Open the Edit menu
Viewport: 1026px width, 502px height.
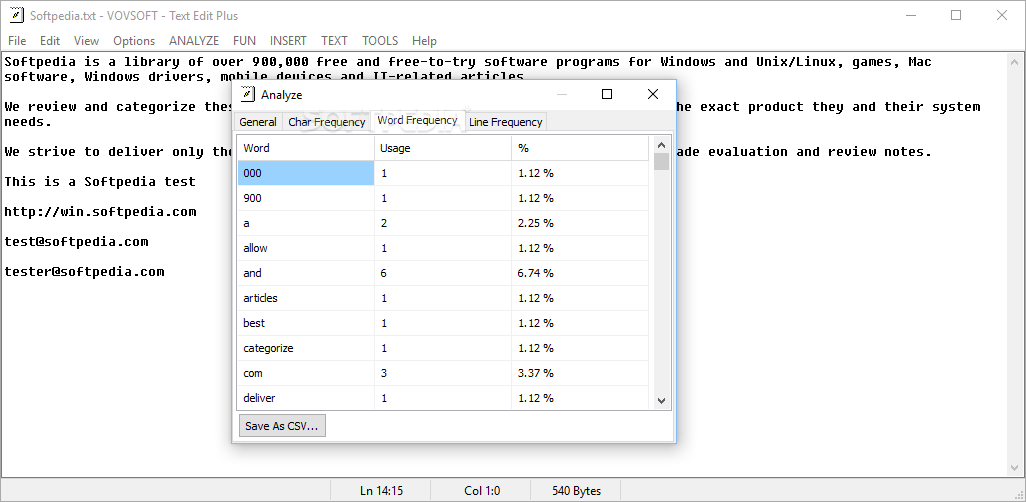point(50,41)
